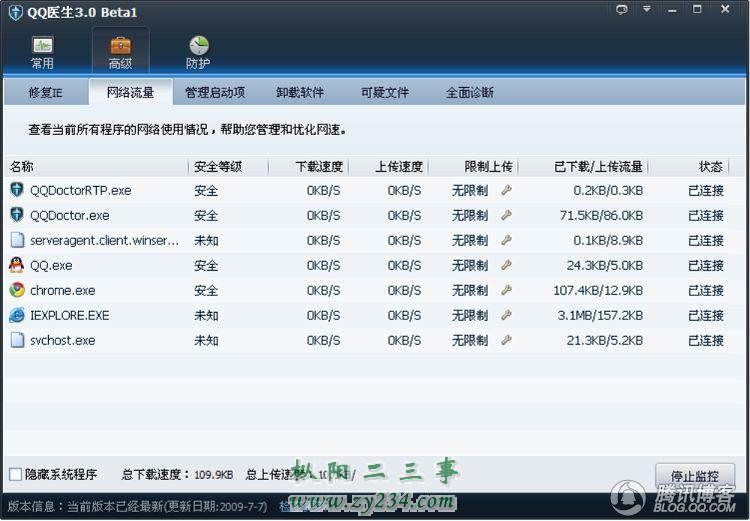Image resolution: width=750 pixels, height=521 pixels.
Task: Click the 107.4KB/12.9KB traffic value
Action: [x=598, y=290]
